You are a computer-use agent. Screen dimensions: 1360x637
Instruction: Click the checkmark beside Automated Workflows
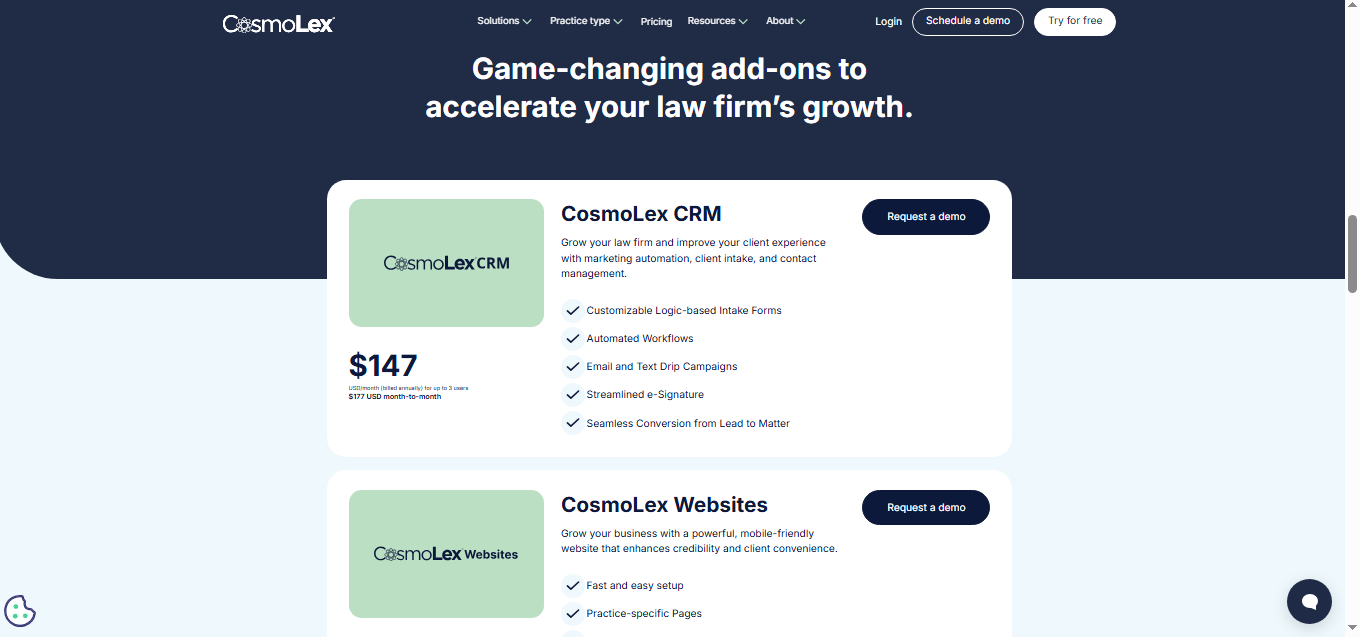pos(572,338)
